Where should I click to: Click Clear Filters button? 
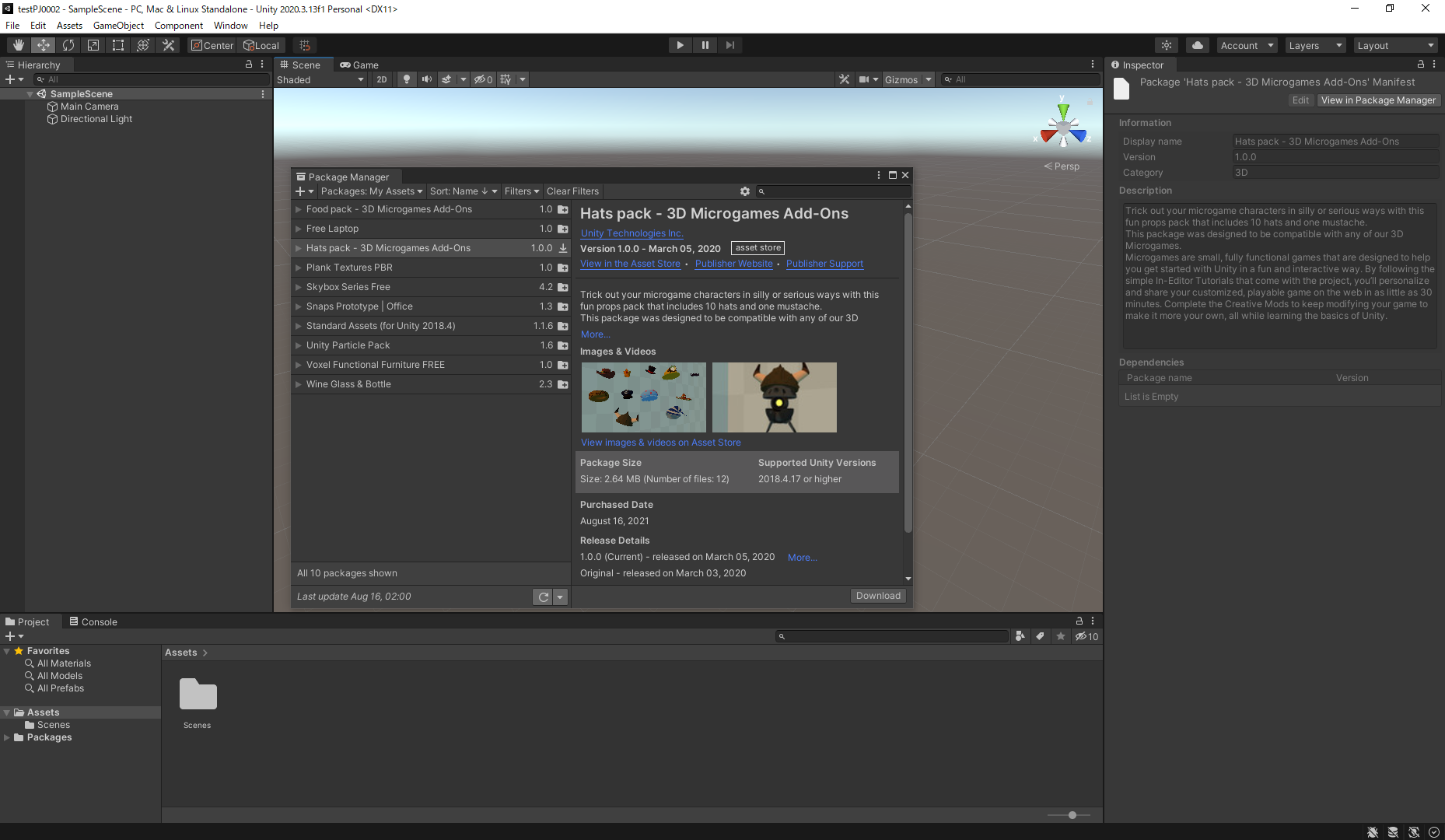point(573,191)
